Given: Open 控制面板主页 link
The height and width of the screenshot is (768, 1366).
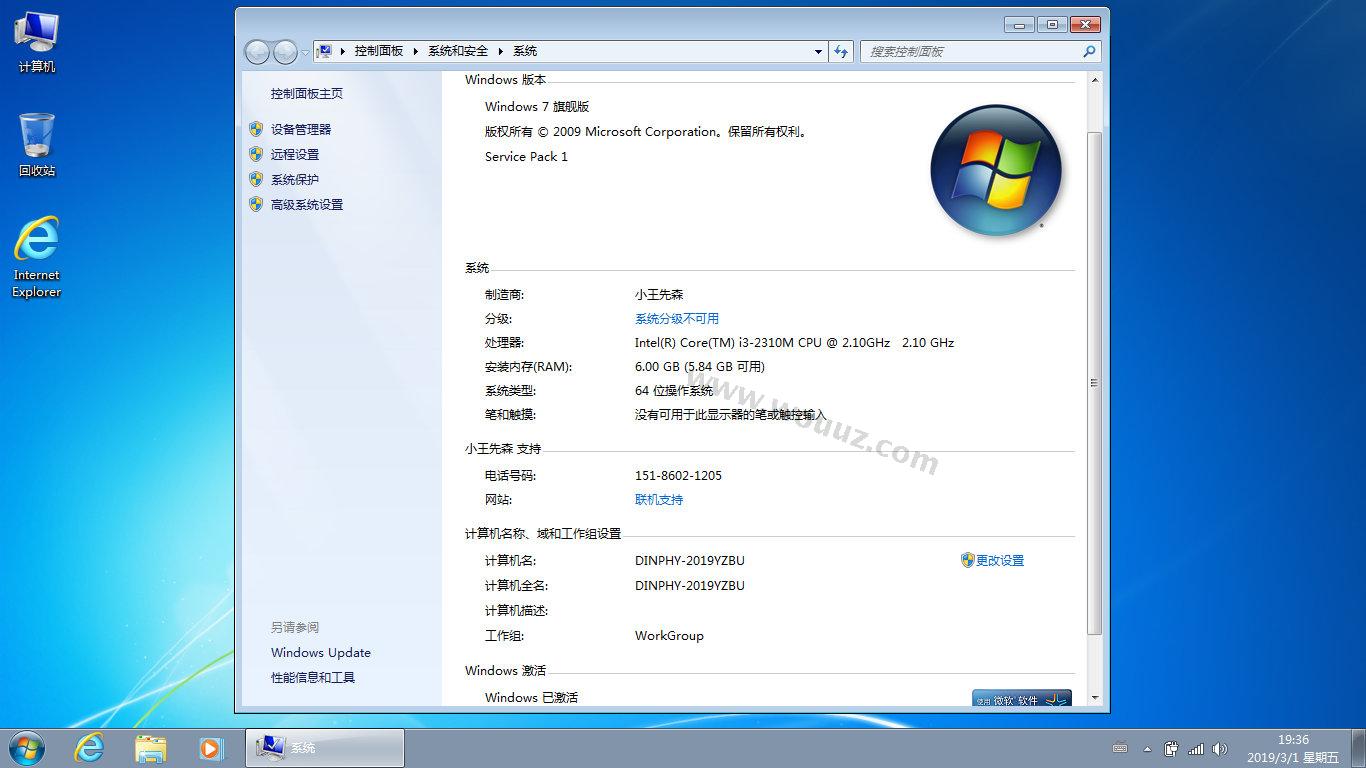Looking at the screenshot, I should [307, 94].
